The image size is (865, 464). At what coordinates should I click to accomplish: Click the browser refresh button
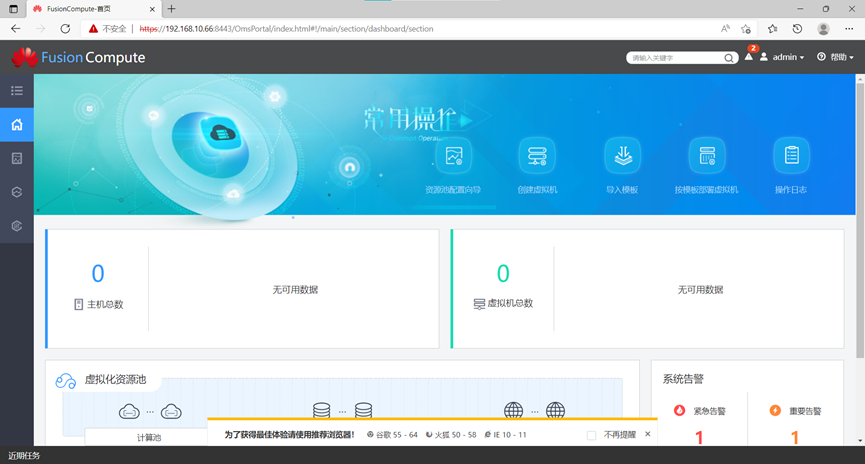(x=65, y=29)
